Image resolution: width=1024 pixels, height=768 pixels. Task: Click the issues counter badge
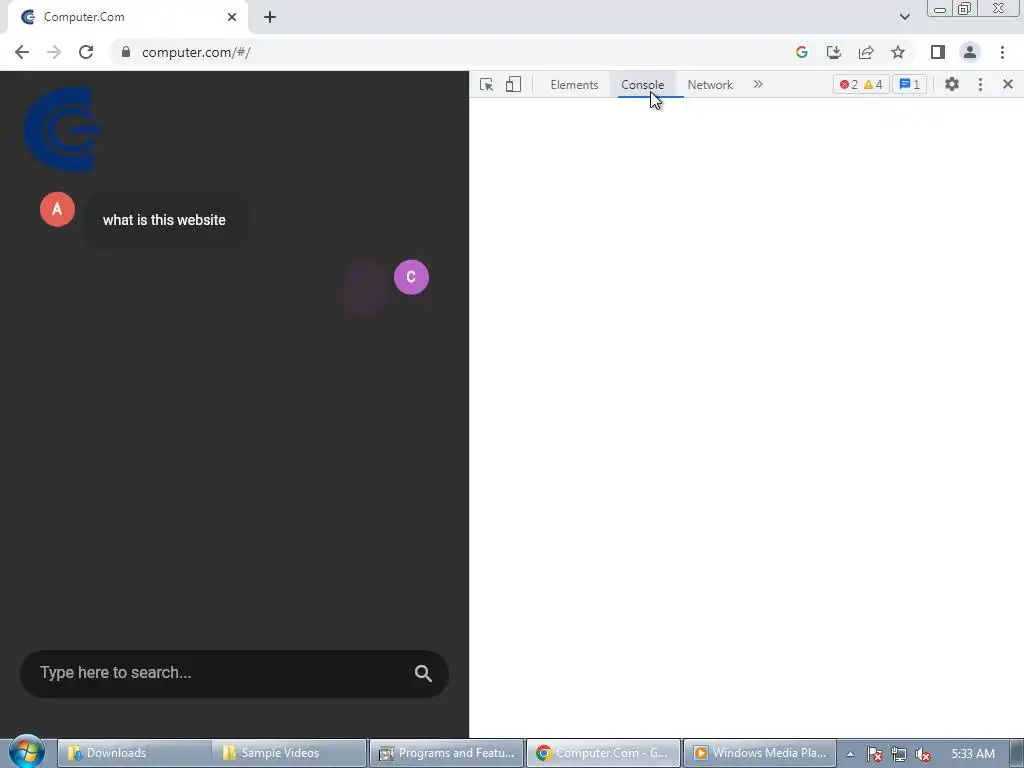[910, 84]
